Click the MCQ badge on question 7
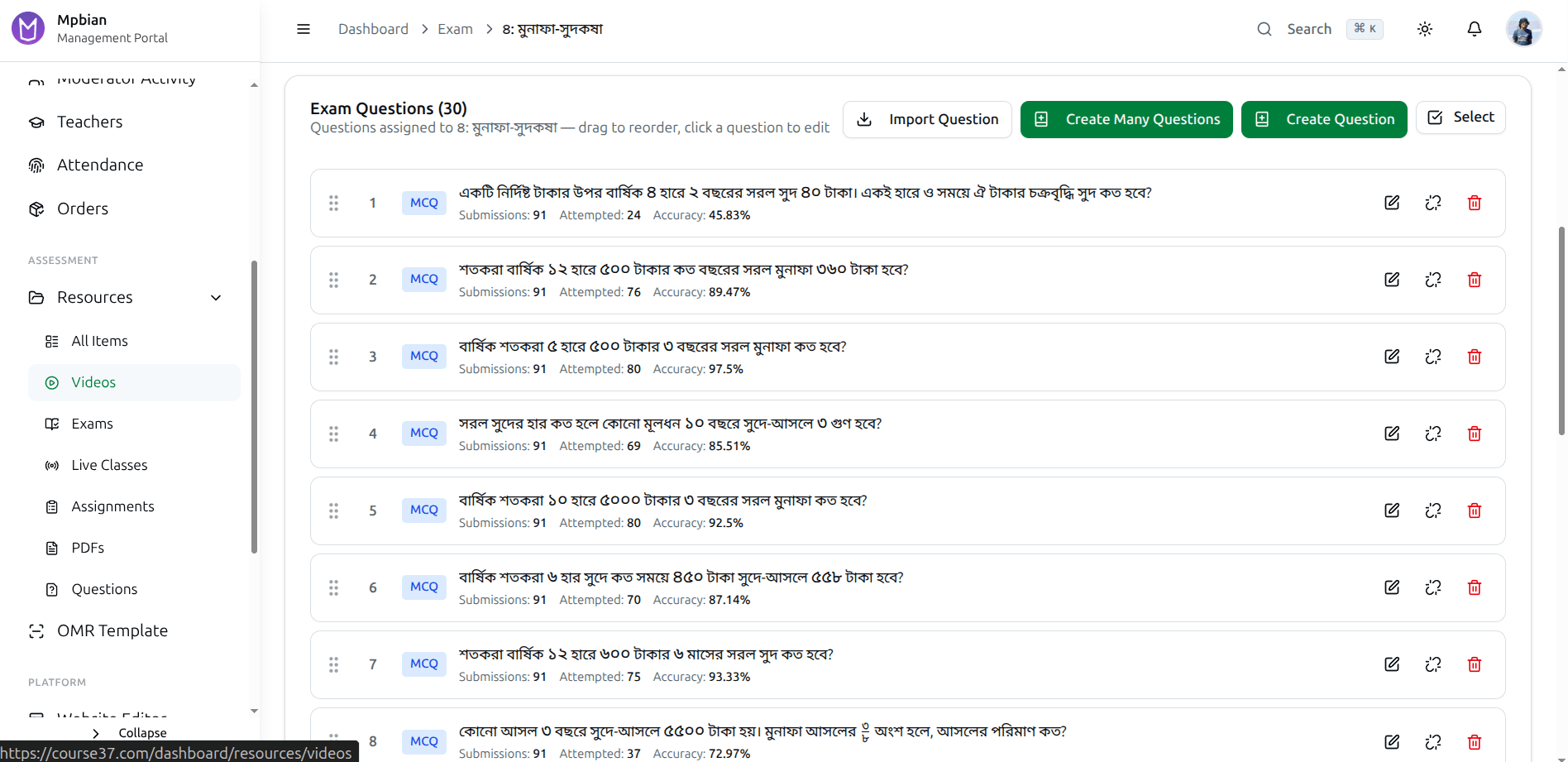Image resolution: width=1568 pixels, height=762 pixels. pos(424,664)
